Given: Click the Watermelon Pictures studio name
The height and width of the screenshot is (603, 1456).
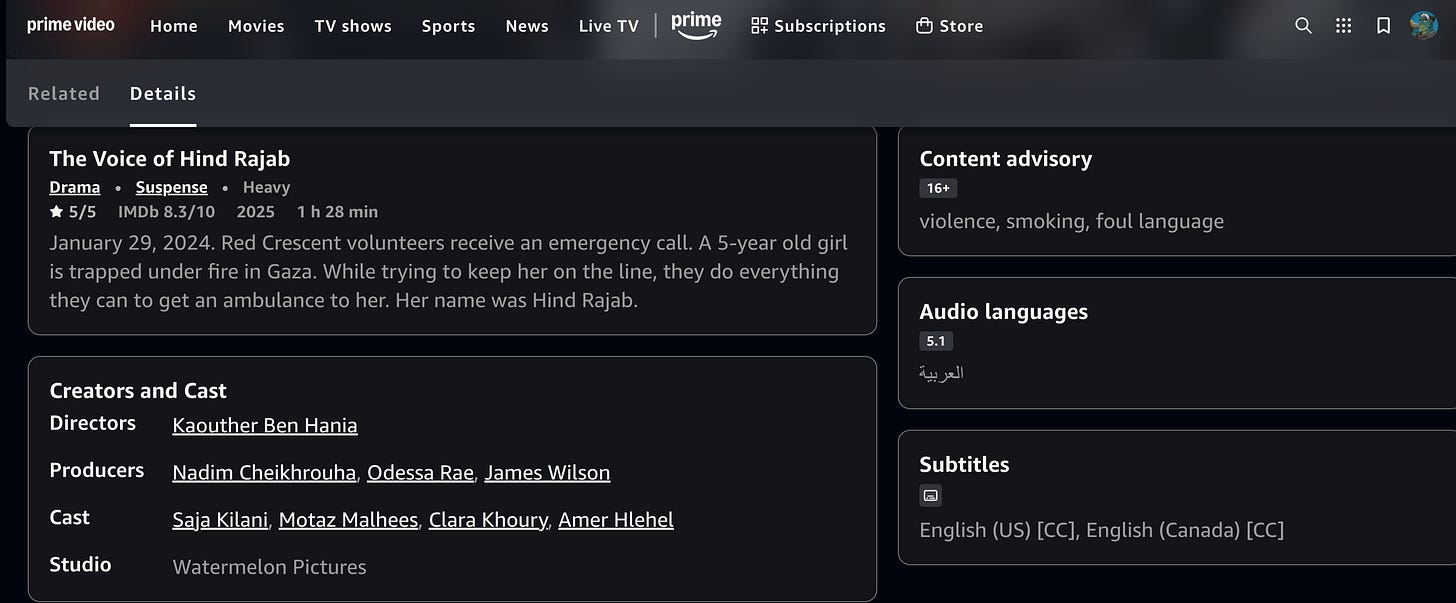Looking at the screenshot, I should tap(269, 567).
